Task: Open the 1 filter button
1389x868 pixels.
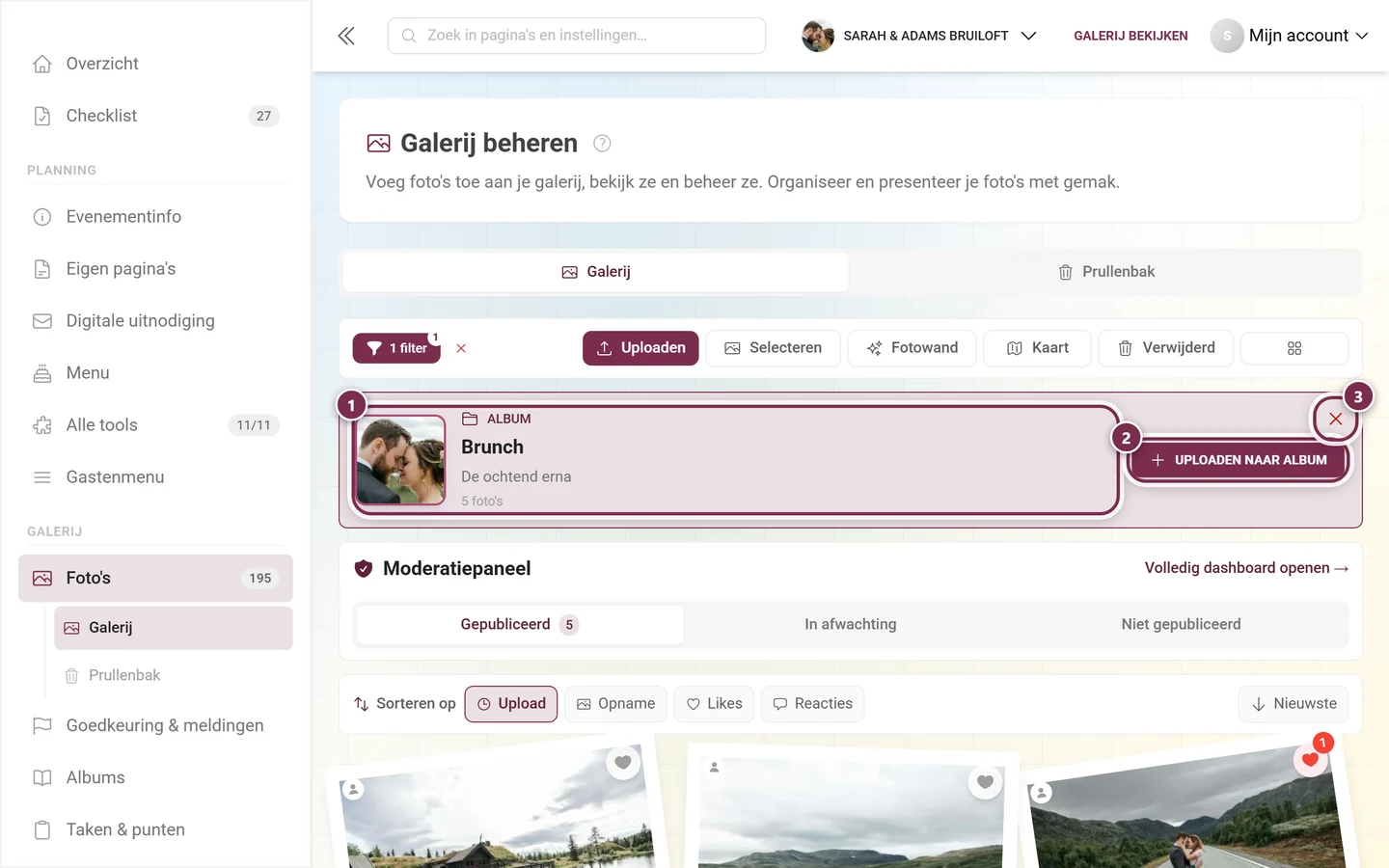Action: [396, 348]
